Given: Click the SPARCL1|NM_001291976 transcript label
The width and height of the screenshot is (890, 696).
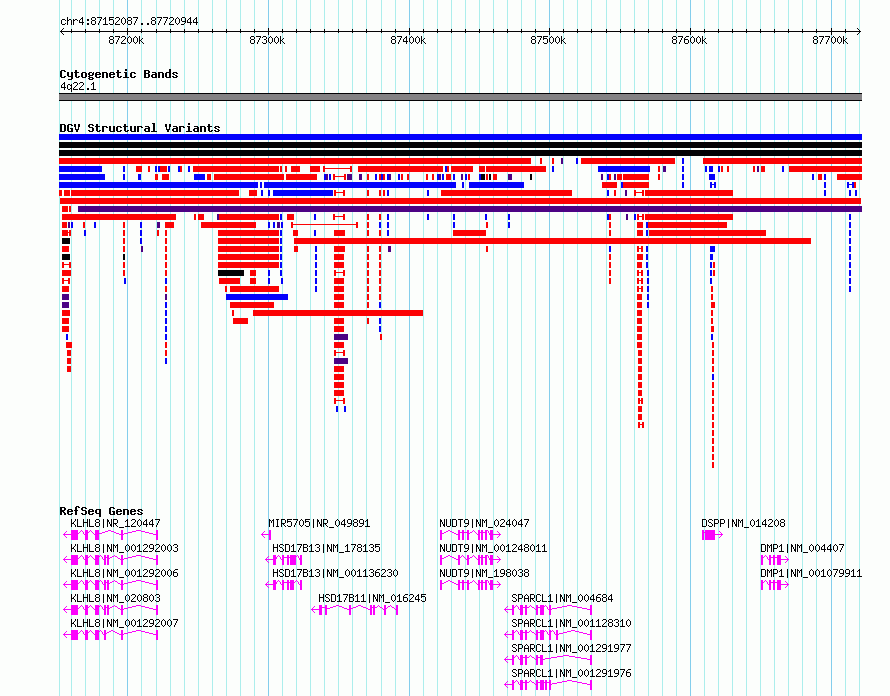Looking at the screenshot, I should click(x=571, y=673).
